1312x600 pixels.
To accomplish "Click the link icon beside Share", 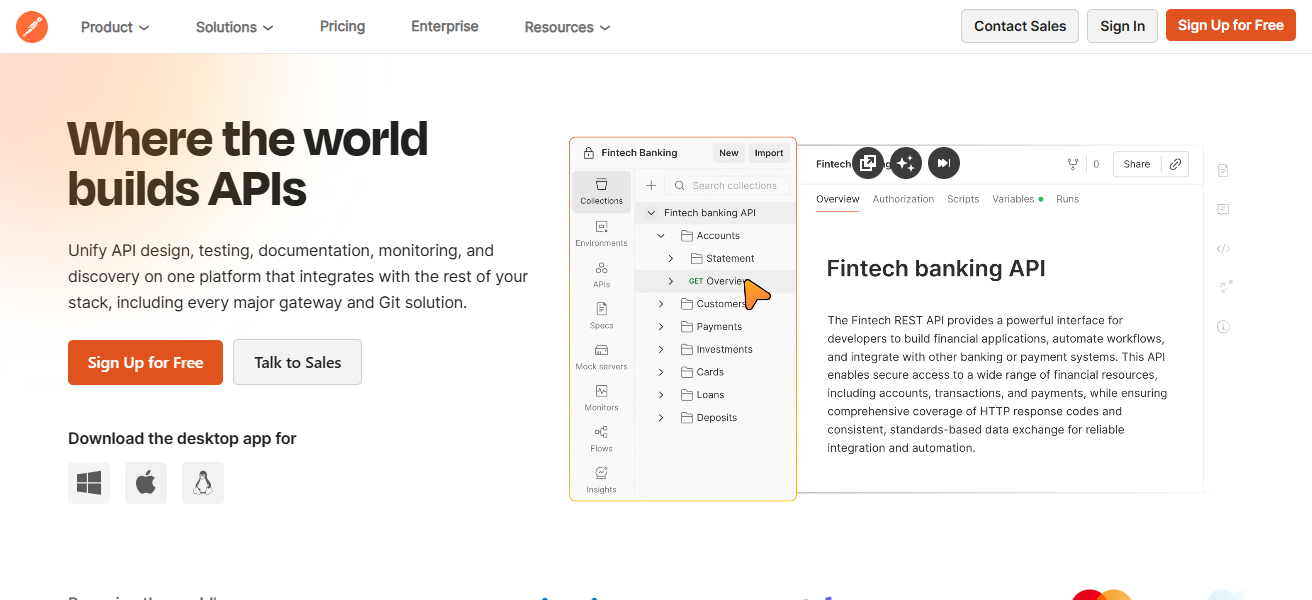I will 1176,164.
